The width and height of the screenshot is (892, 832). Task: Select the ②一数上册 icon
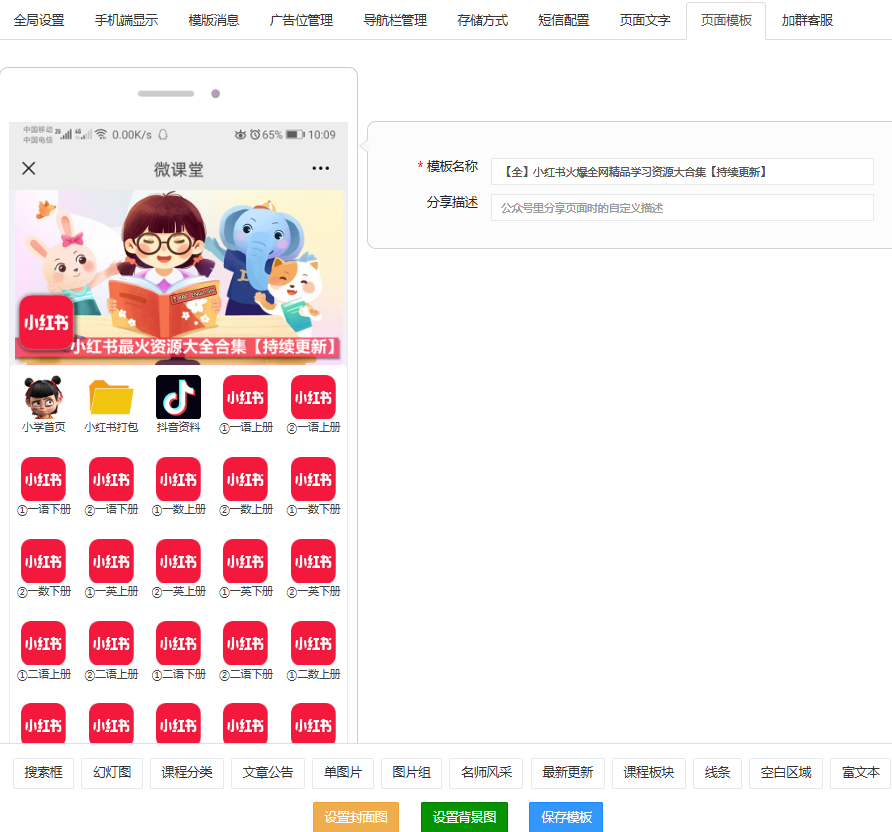[x=245, y=480]
